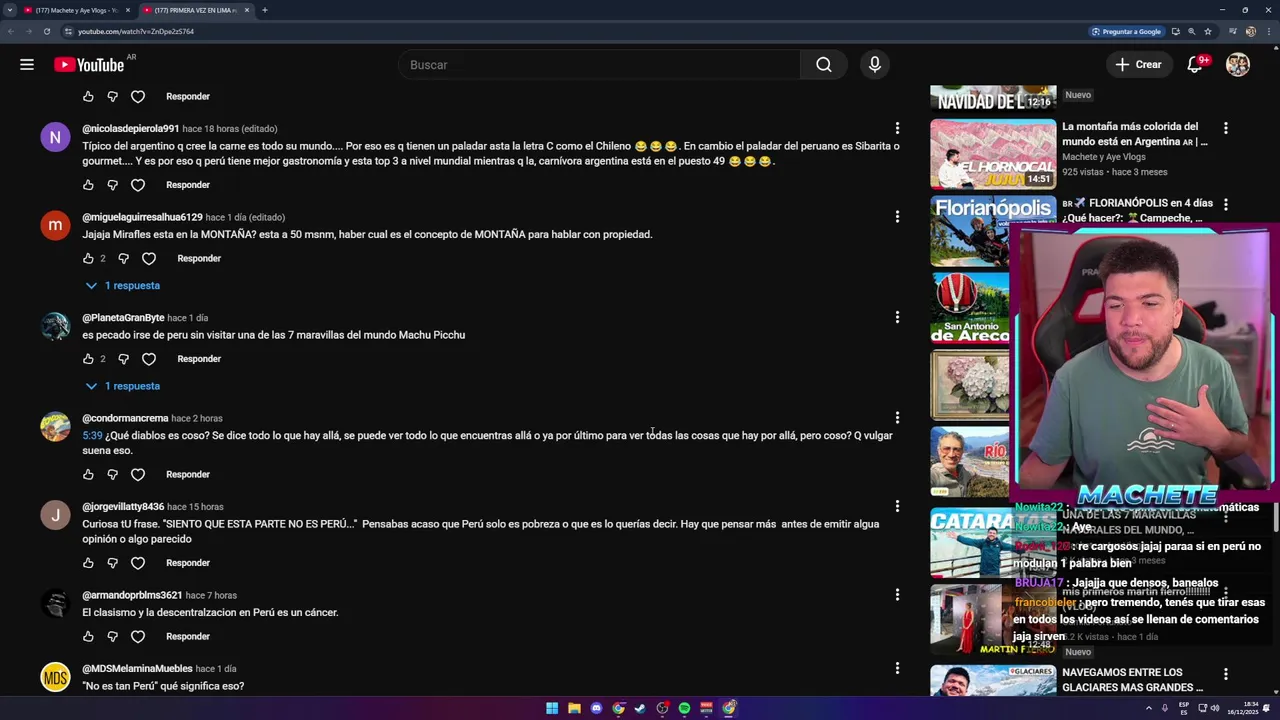Heart the nicolasdepierola991 comment

coord(138,185)
